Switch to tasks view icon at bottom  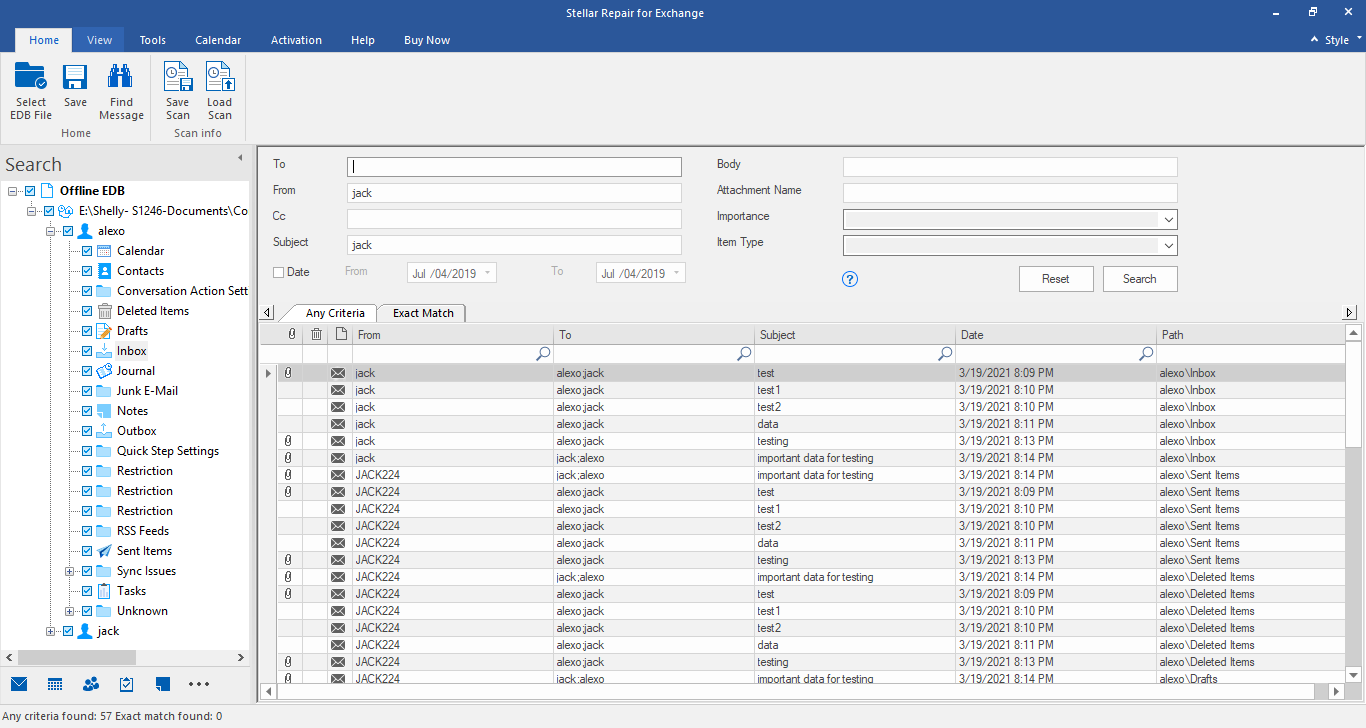[126, 684]
